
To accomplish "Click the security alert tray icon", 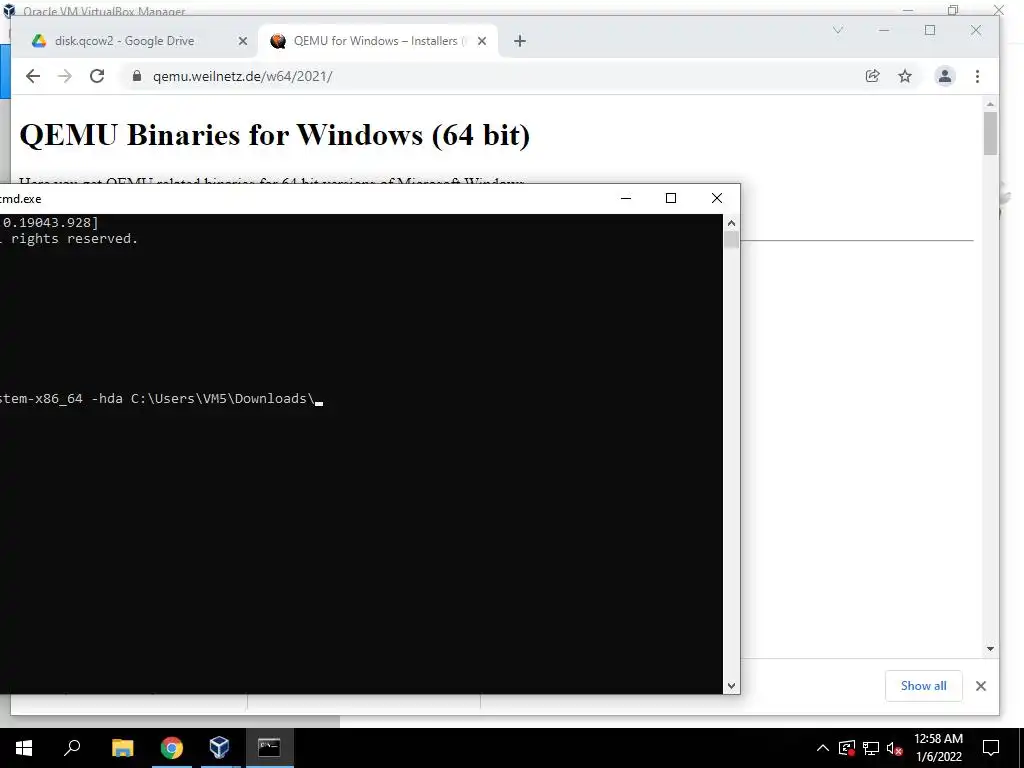I will (x=847, y=748).
